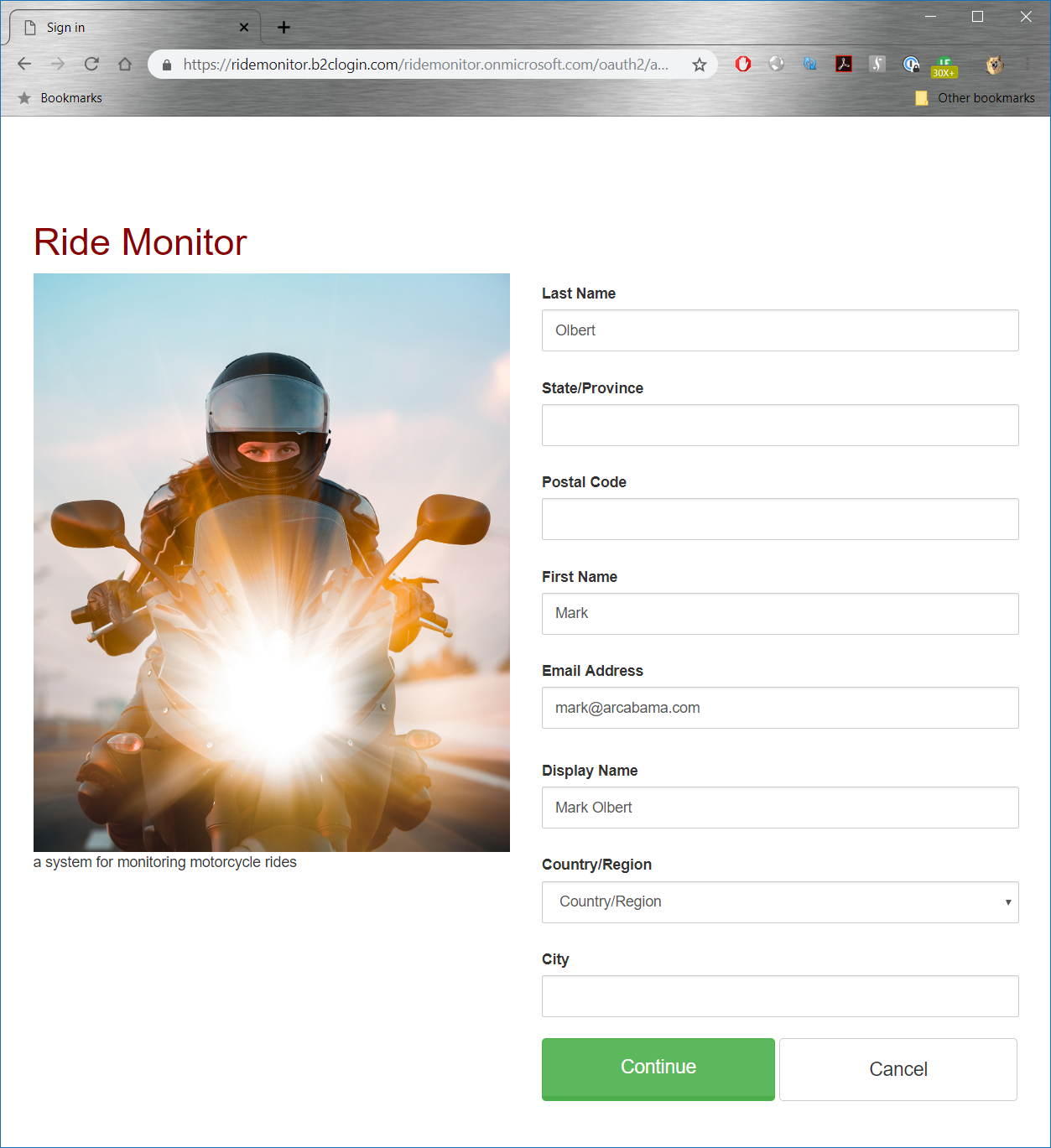Open the browser home page
The image size is (1051, 1148).
[125, 64]
